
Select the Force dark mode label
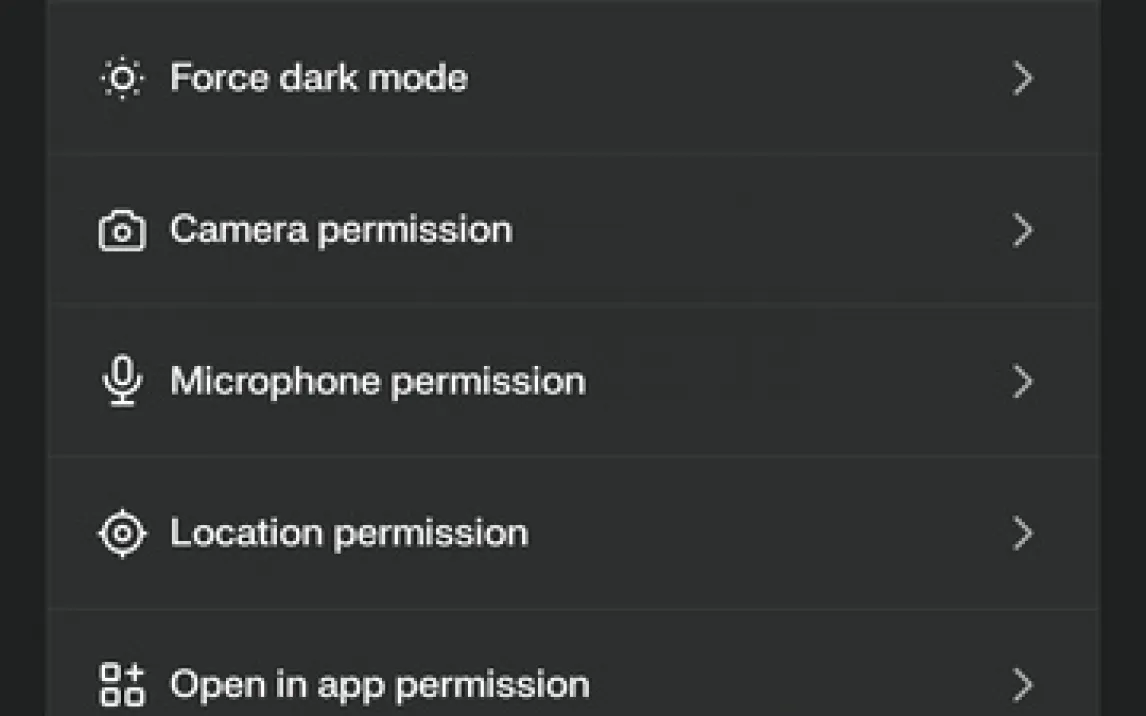pyautogui.click(x=319, y=77)
